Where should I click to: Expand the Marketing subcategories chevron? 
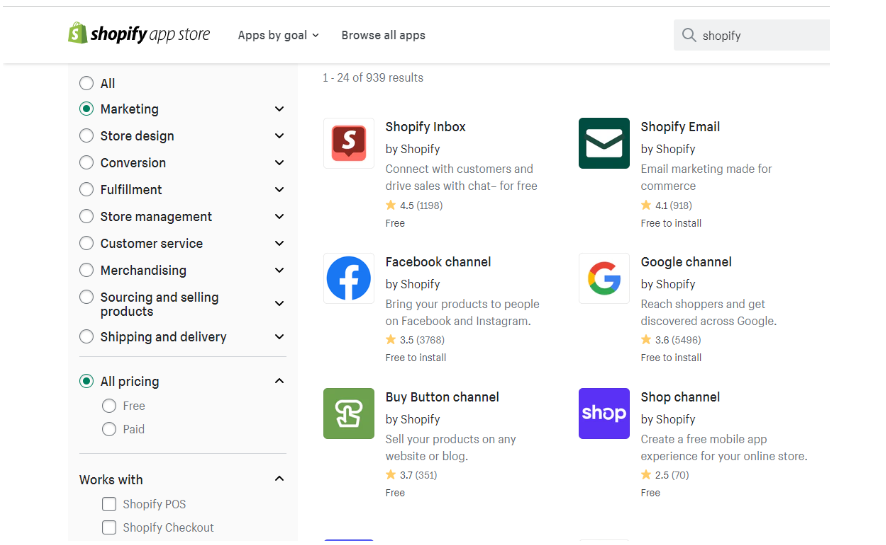279,109
